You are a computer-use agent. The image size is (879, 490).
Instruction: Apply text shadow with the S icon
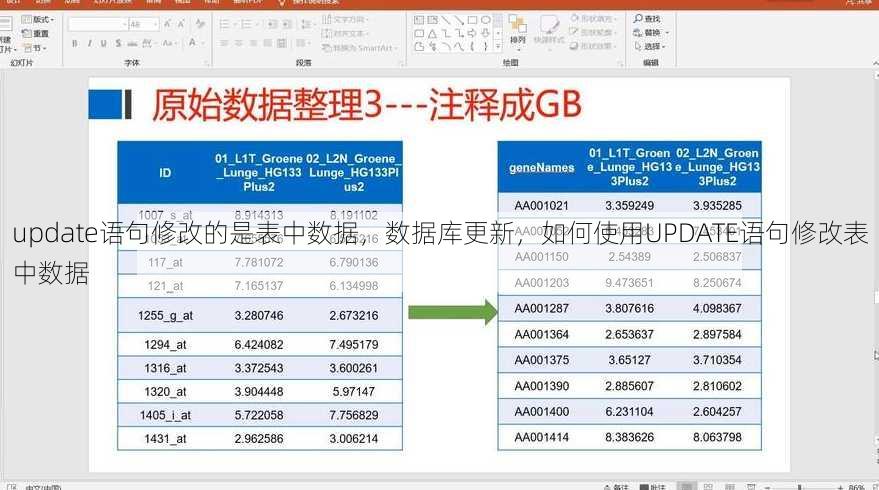pos(118,43)
